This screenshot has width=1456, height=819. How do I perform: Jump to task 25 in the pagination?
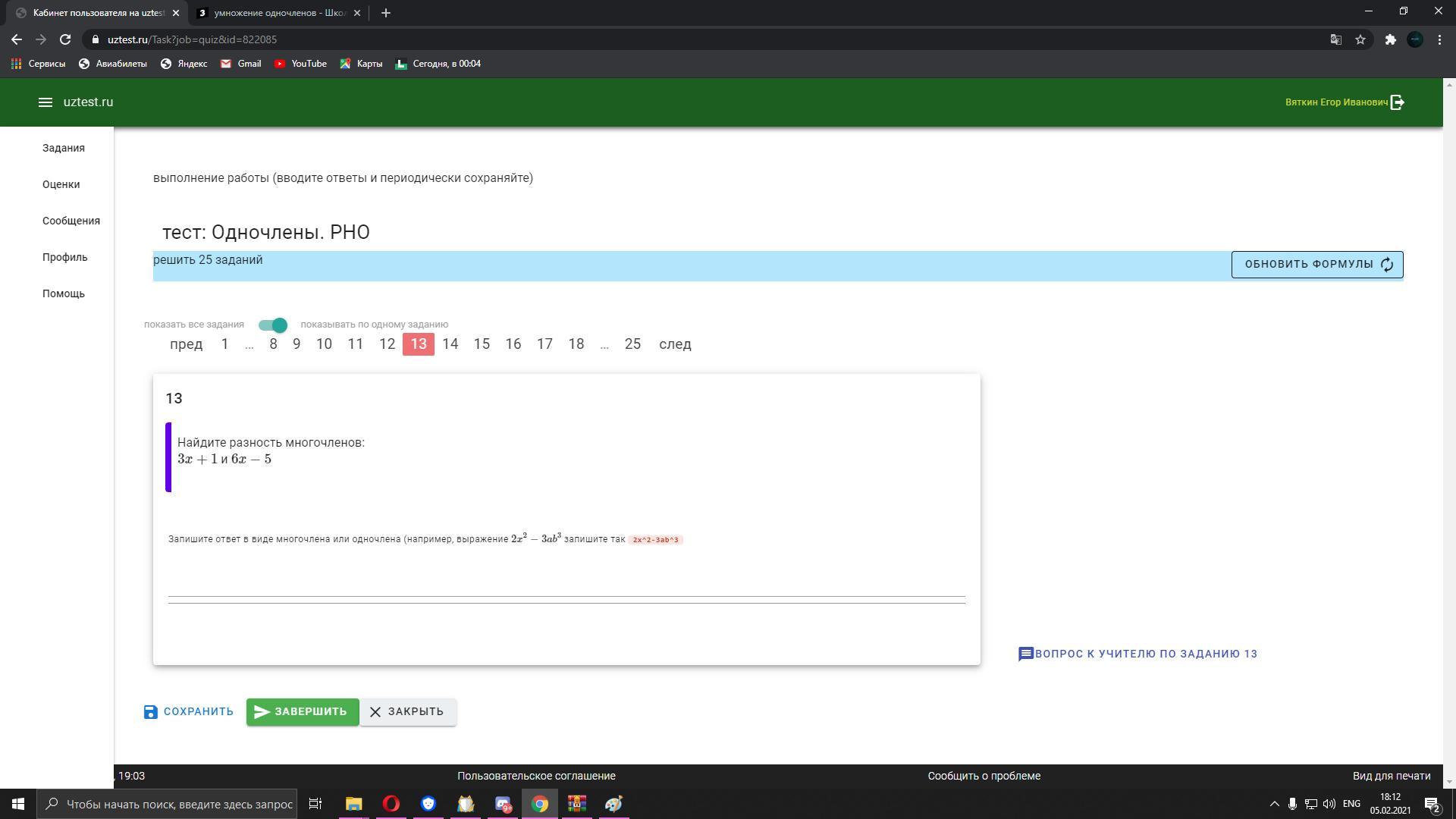pyautogui.click(x=632, y=344)
